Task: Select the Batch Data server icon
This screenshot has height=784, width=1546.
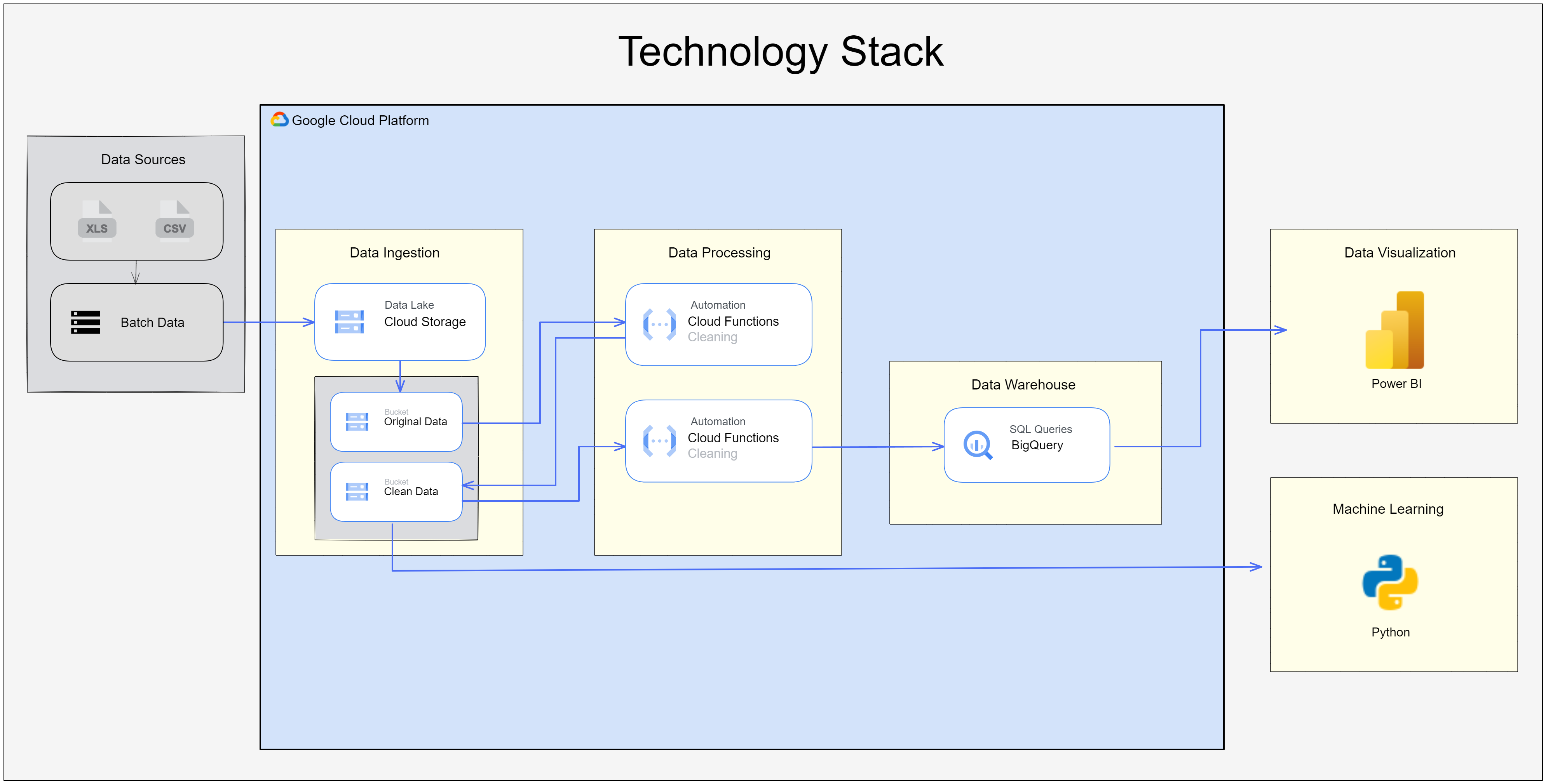Action: pos(85,322)
